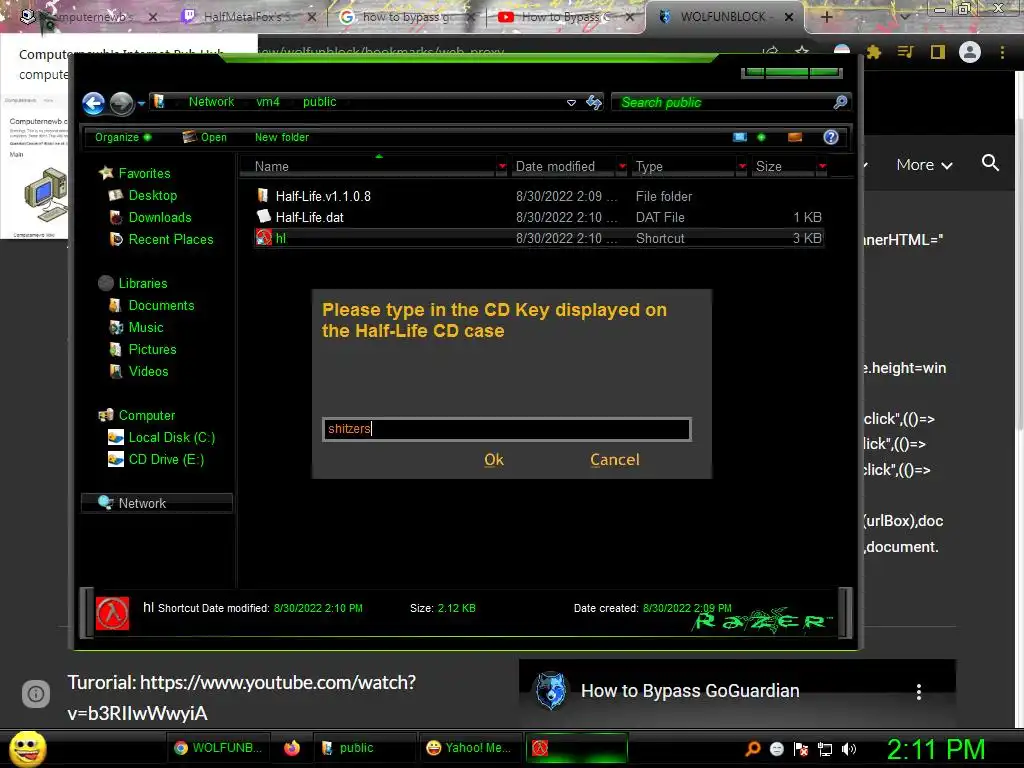Switch to the How to Bypass YouTube tab

point(566,17)
